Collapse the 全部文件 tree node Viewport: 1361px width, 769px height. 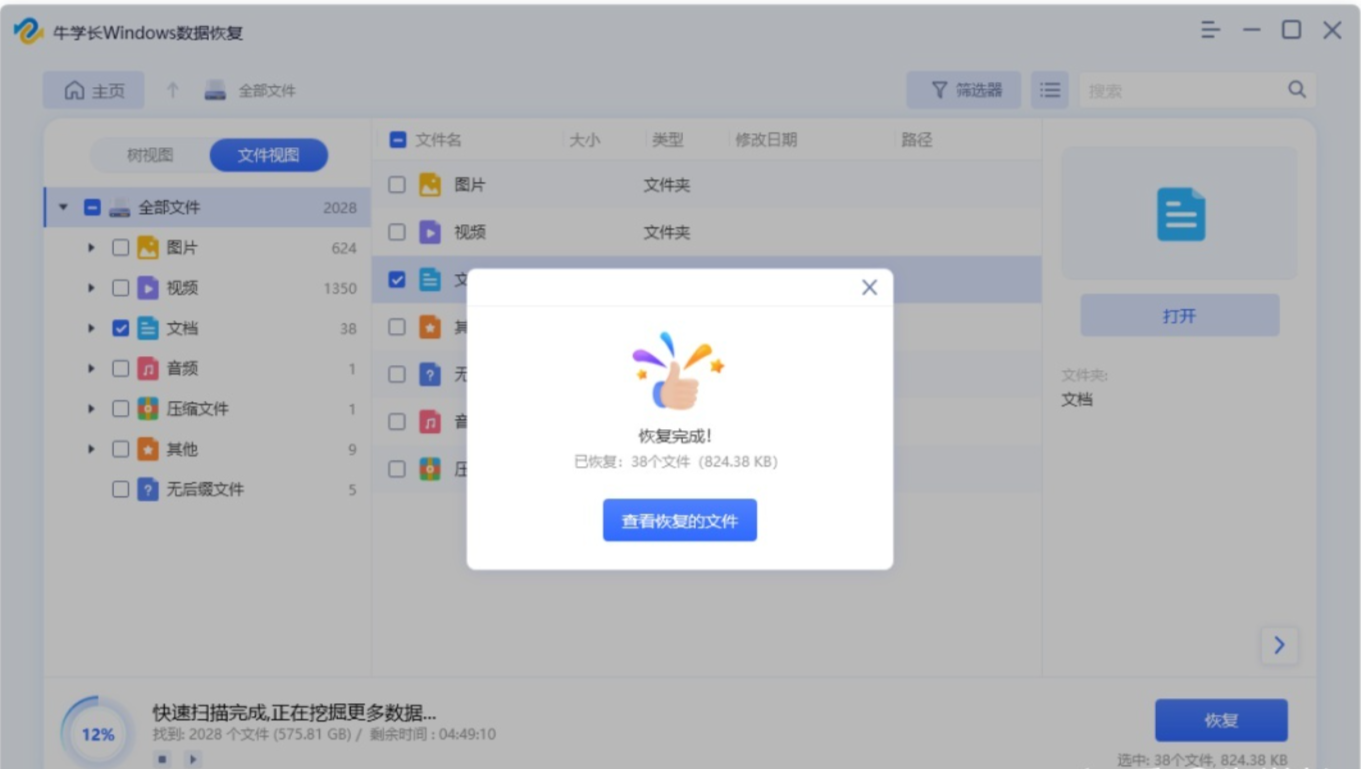click(x=64, y=208)
